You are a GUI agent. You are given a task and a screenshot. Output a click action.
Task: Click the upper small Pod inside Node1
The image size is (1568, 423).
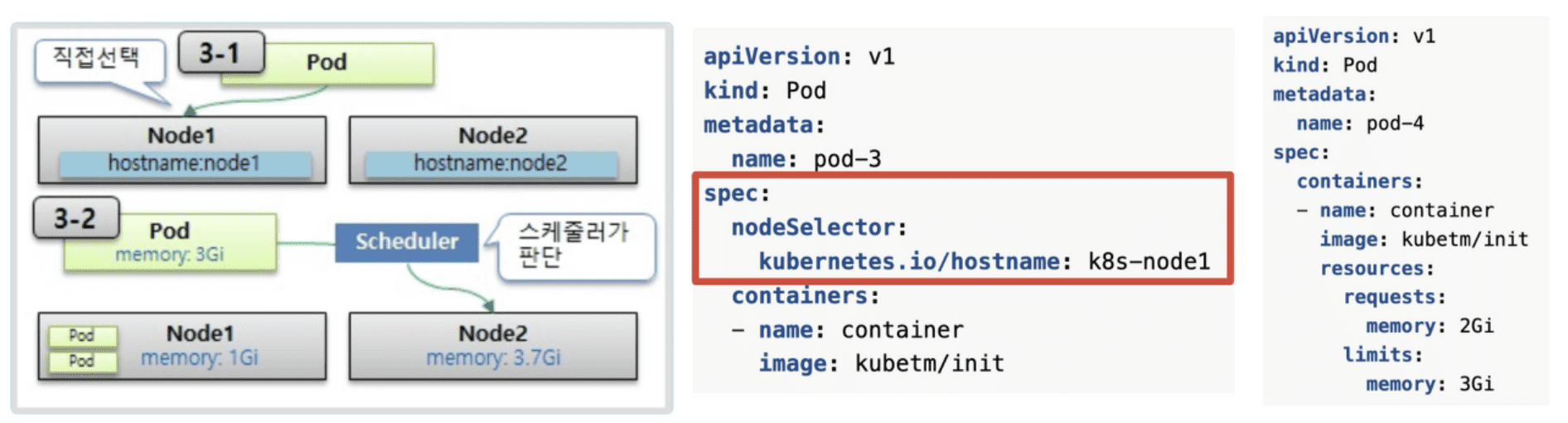81,335
